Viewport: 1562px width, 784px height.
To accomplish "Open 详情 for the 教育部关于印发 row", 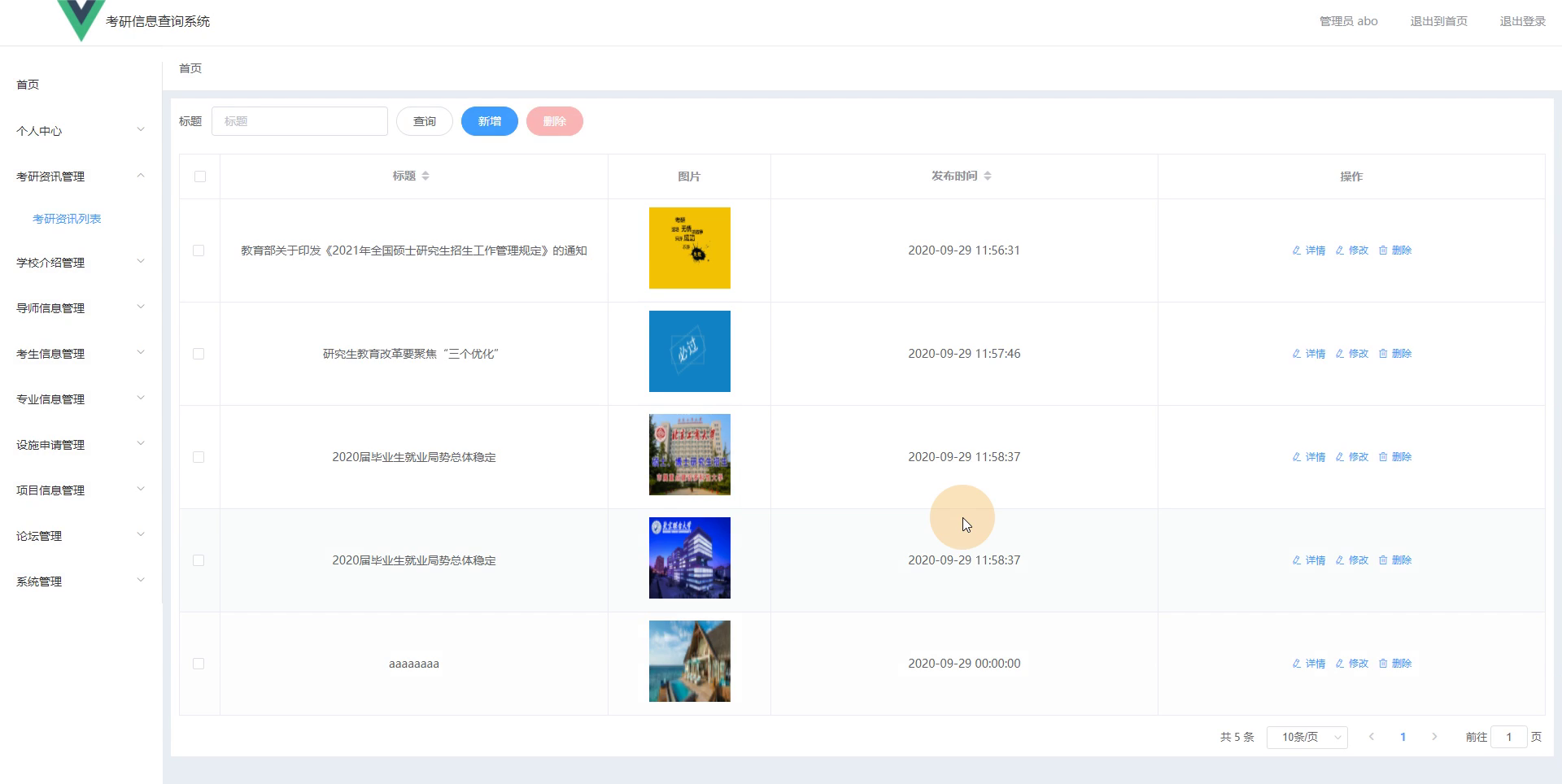I will [x=1309, y=250].
